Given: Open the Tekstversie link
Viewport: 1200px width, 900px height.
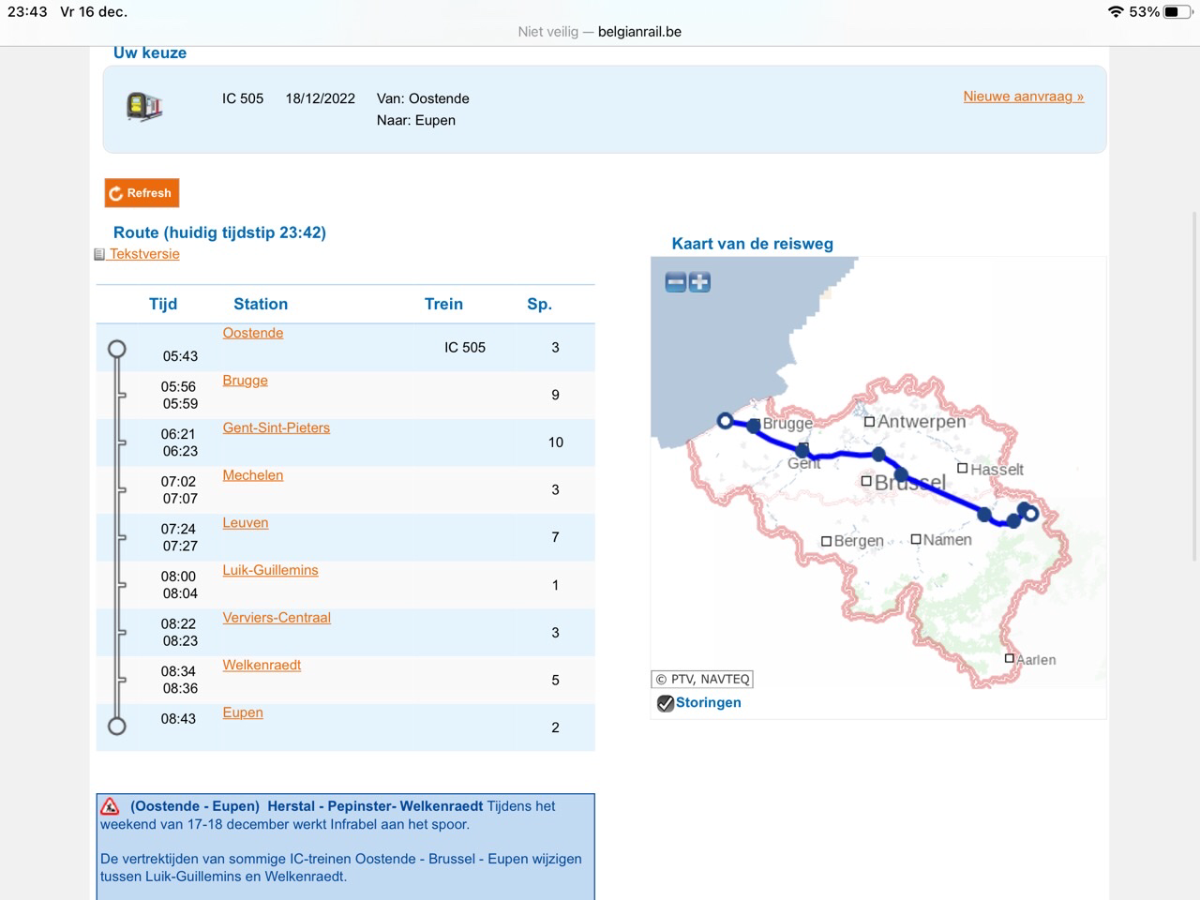Looking at the screenshot, I should coord(145,254).
